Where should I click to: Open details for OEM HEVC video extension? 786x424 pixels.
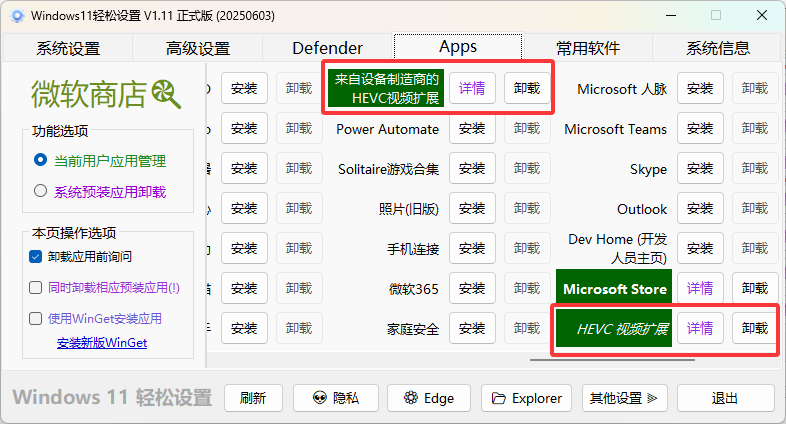click(x=472, y=88)
